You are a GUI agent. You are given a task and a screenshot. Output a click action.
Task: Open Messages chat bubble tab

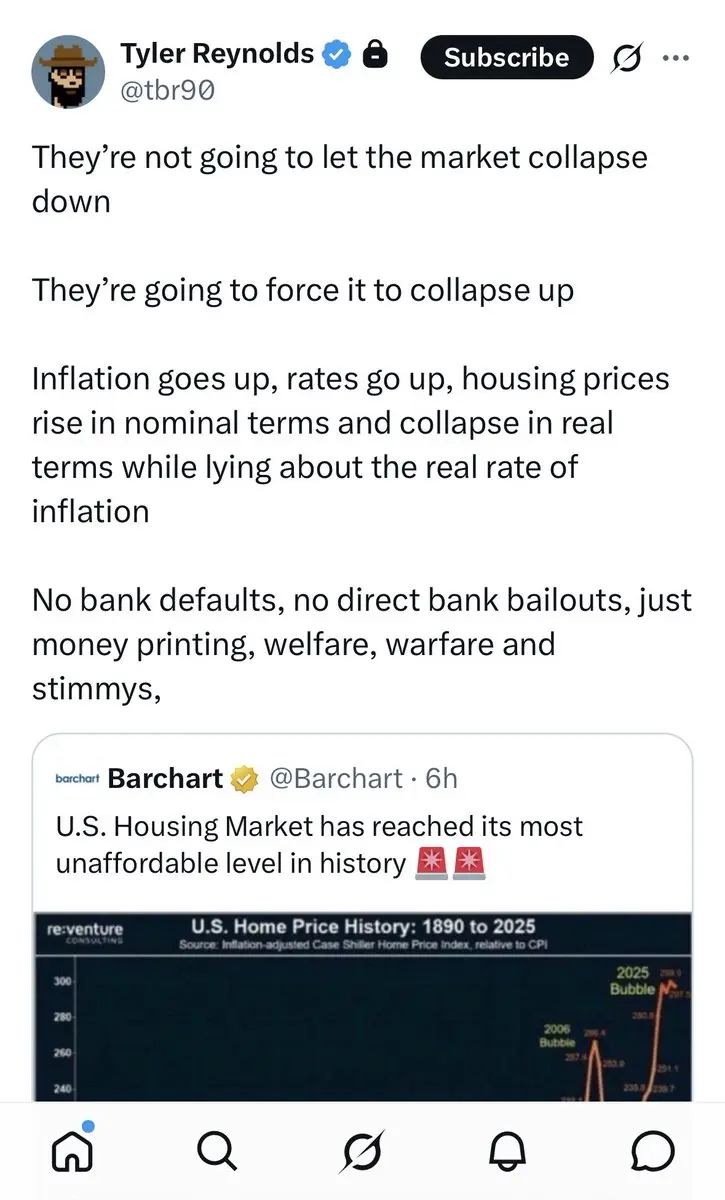[653, 1152]
